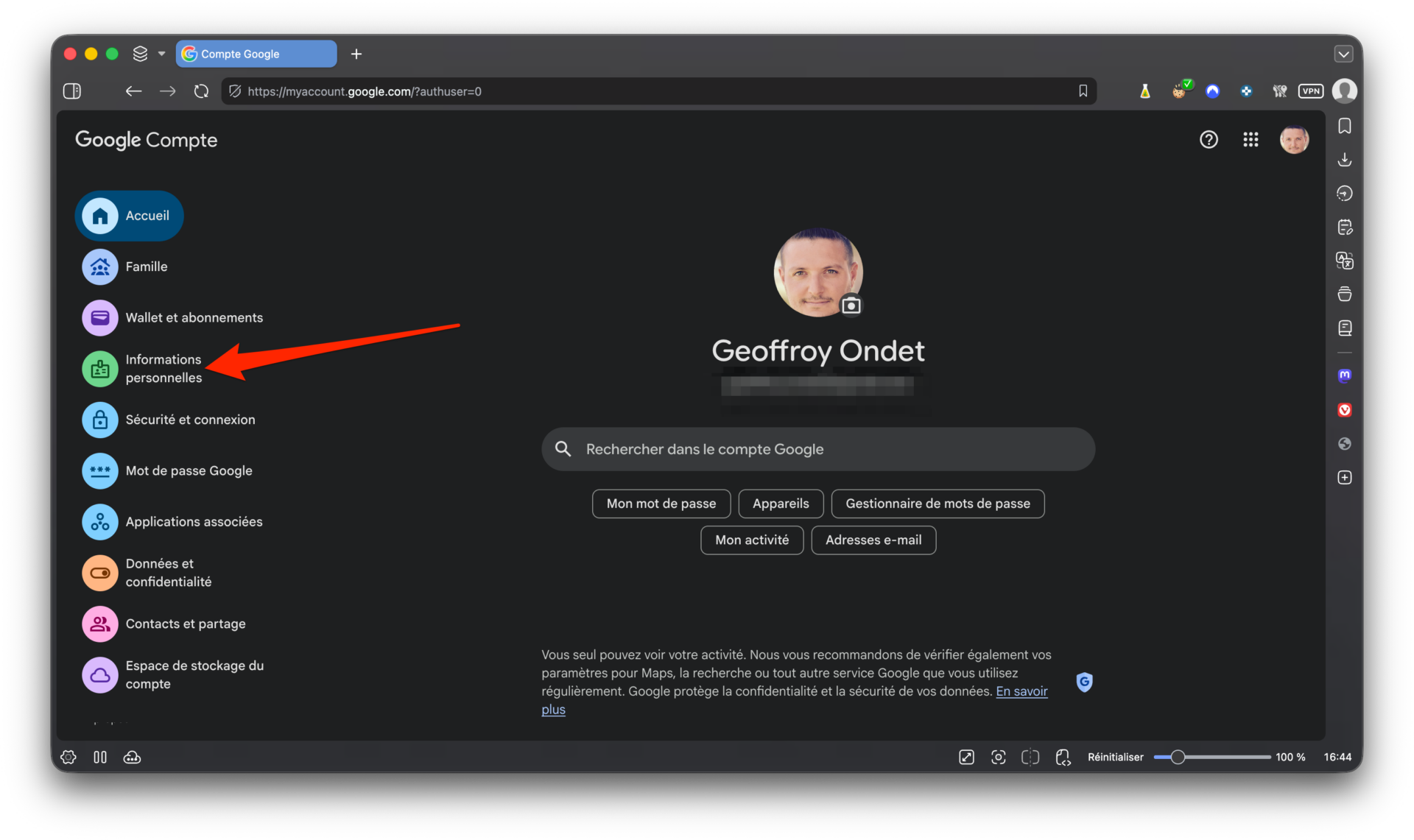
Task: Open the Notes panel
Action: coord(1345,227)
